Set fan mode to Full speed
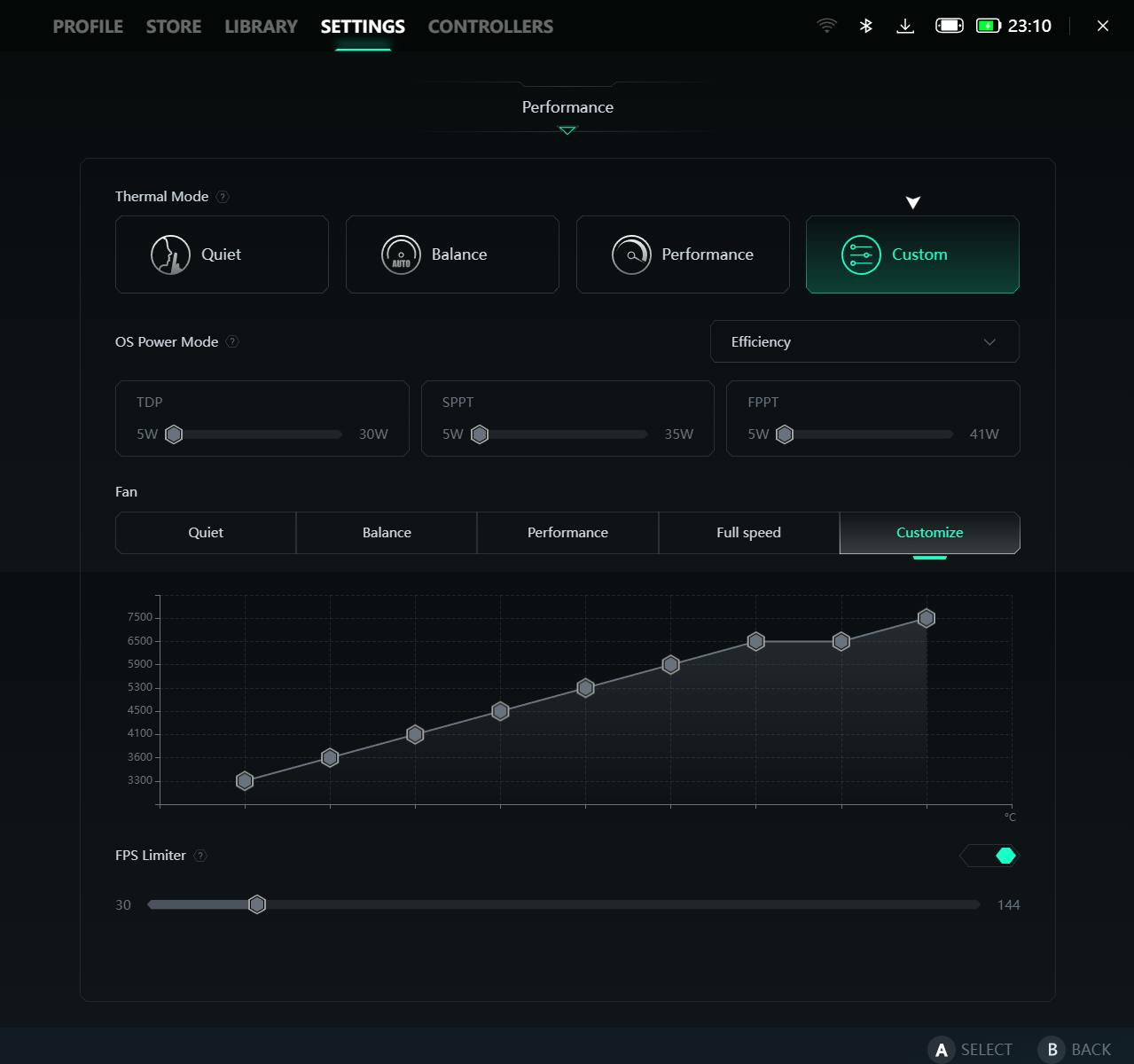 click(x=748, y=533)
